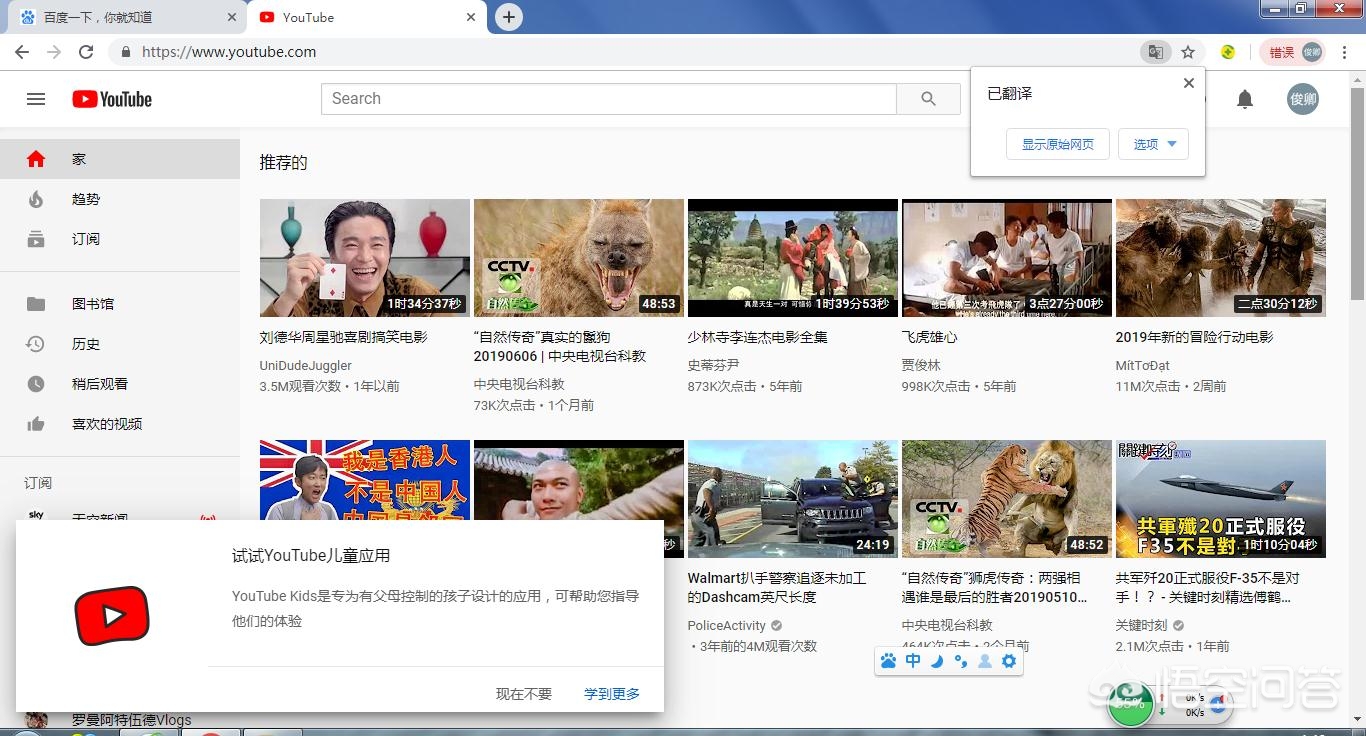The image size is (1366, 736).
Task: Click the page scrollbar down arrow
Action: click(x=1357, y=718)
